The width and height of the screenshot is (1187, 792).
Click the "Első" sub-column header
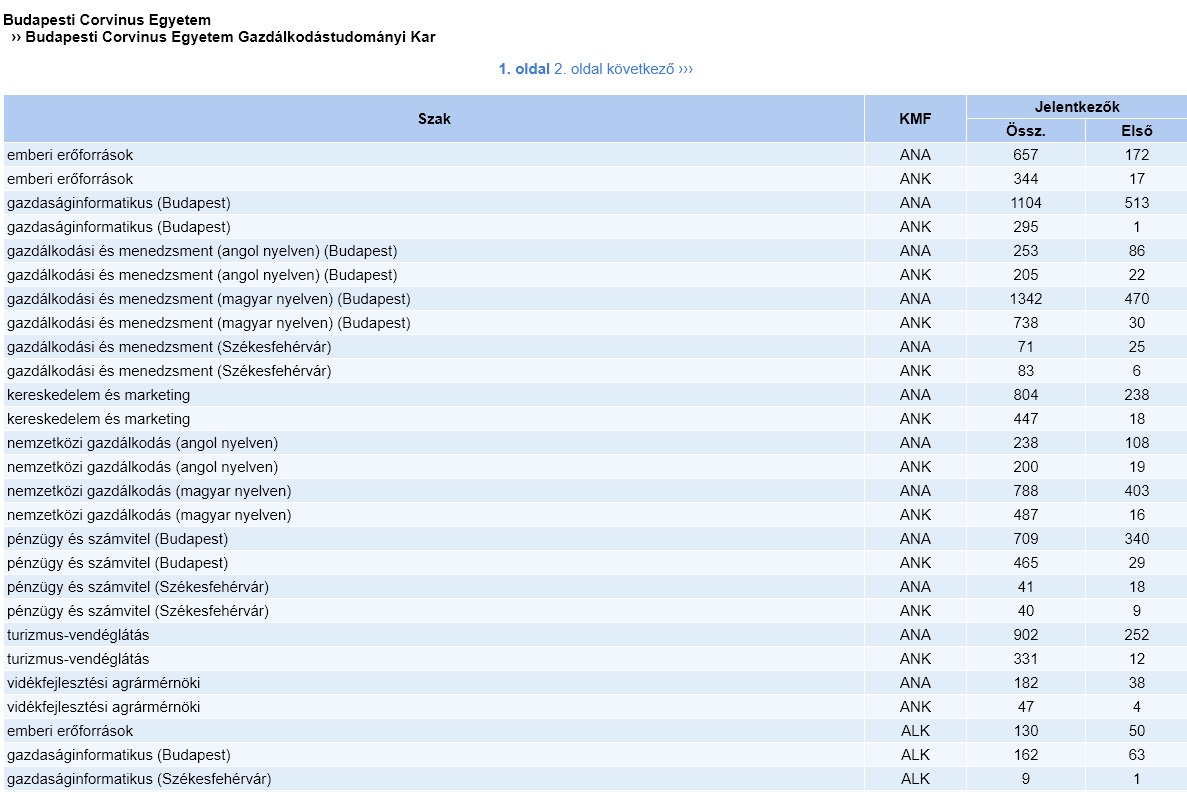(x=1136, y=130)
